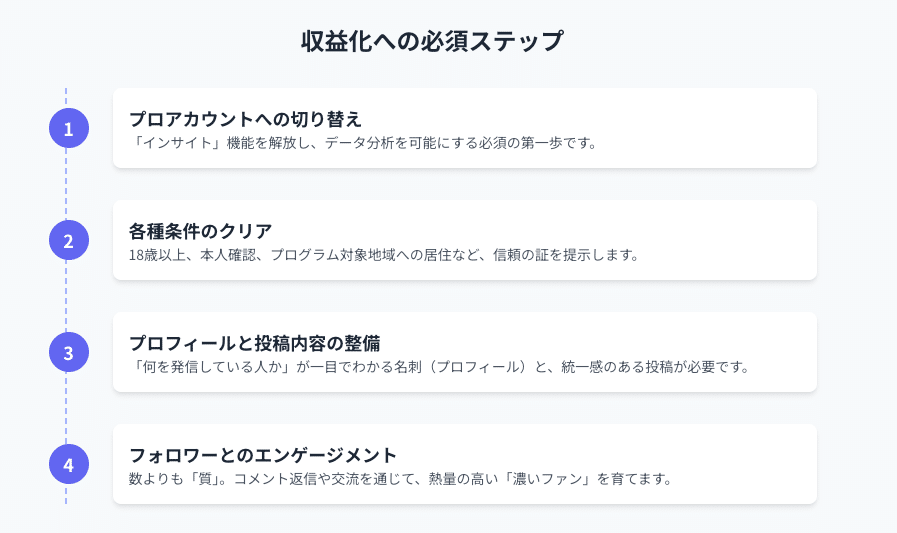Click the dashed line above the step 1 circle
The width and height of the screenshot is (897, 533).
tap(67, 96)
